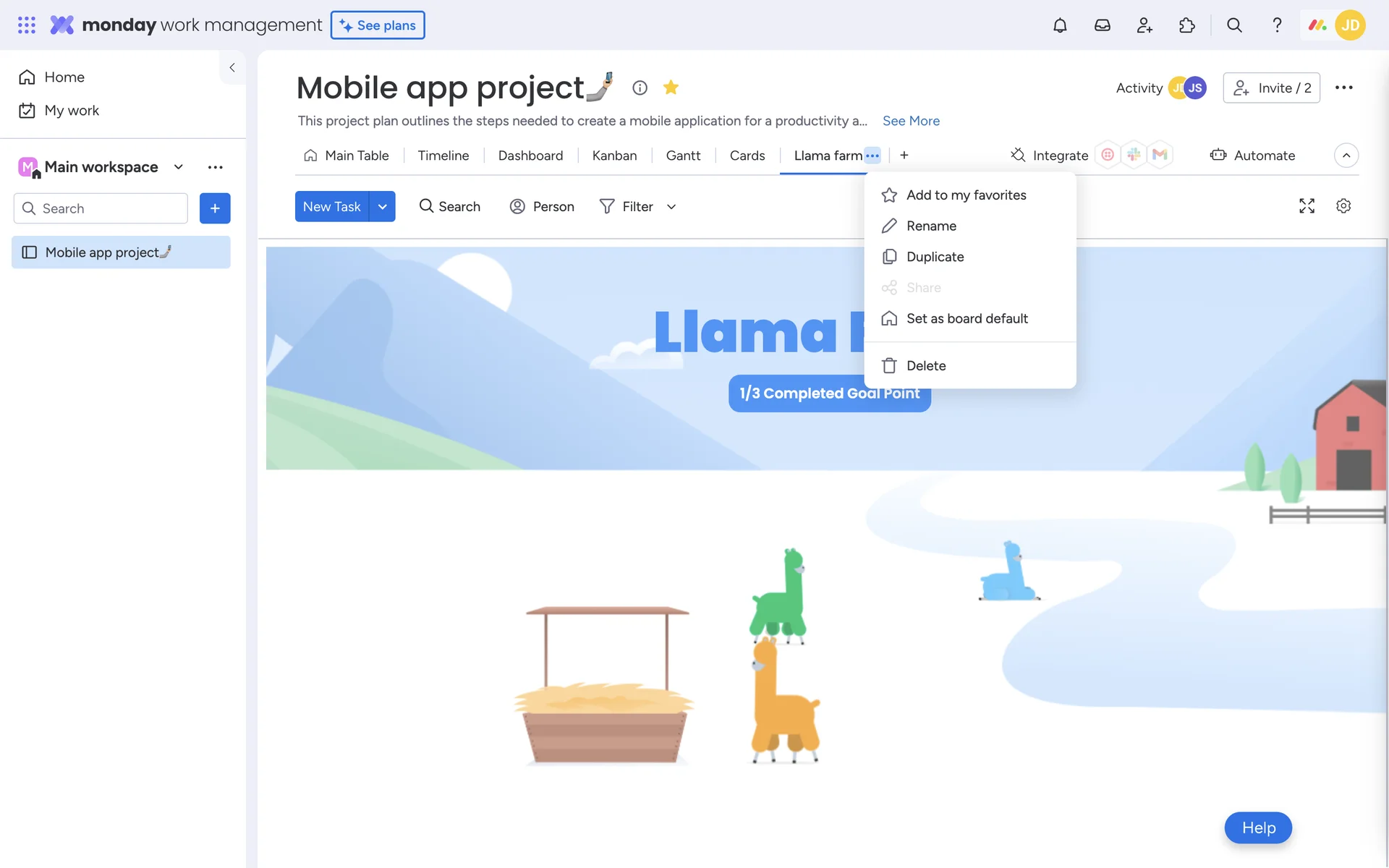
Task: Open the notifications bell
Action: 1060,25
